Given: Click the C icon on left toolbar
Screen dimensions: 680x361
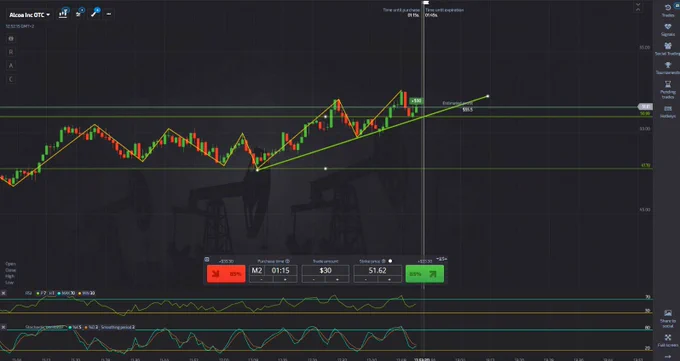Looking at the screenshot, I should point(11,79).
